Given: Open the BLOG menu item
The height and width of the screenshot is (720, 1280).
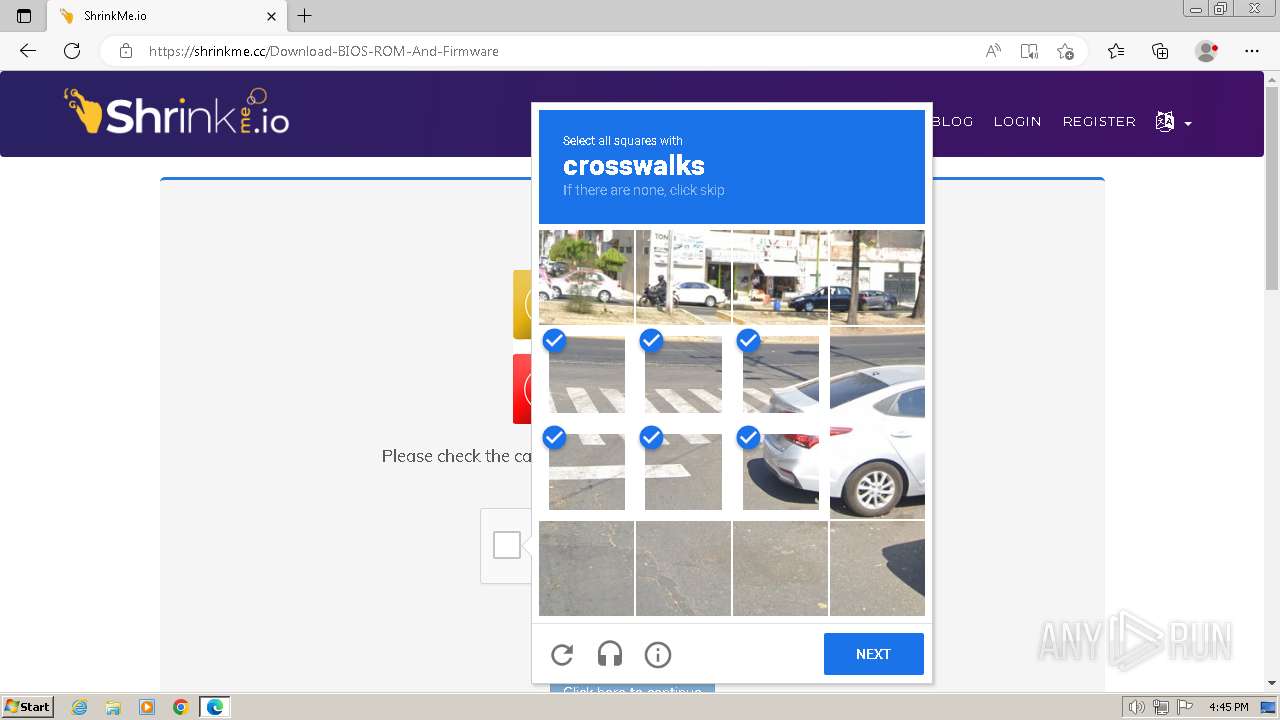Looking at the screenshot, I should click(952, 121).
